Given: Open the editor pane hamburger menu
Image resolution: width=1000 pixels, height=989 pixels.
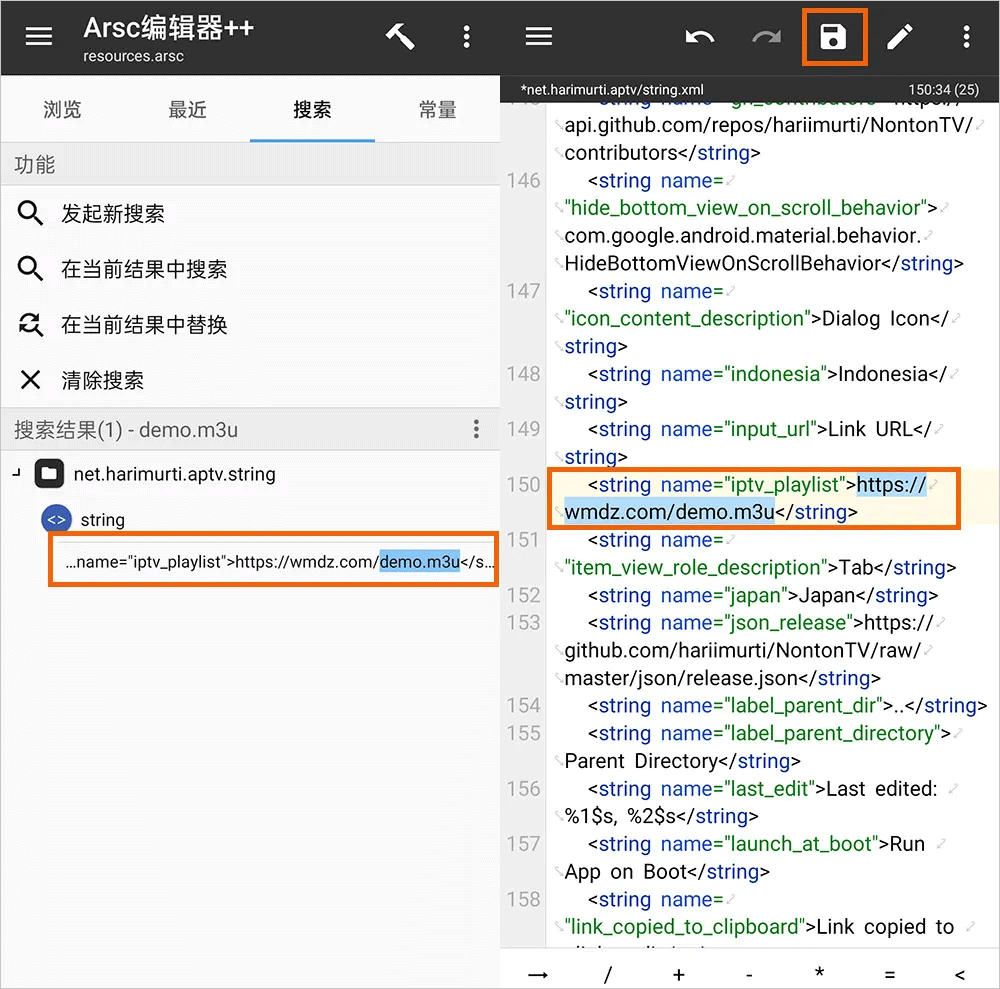Looking at the screenshot, I should 539,37.
